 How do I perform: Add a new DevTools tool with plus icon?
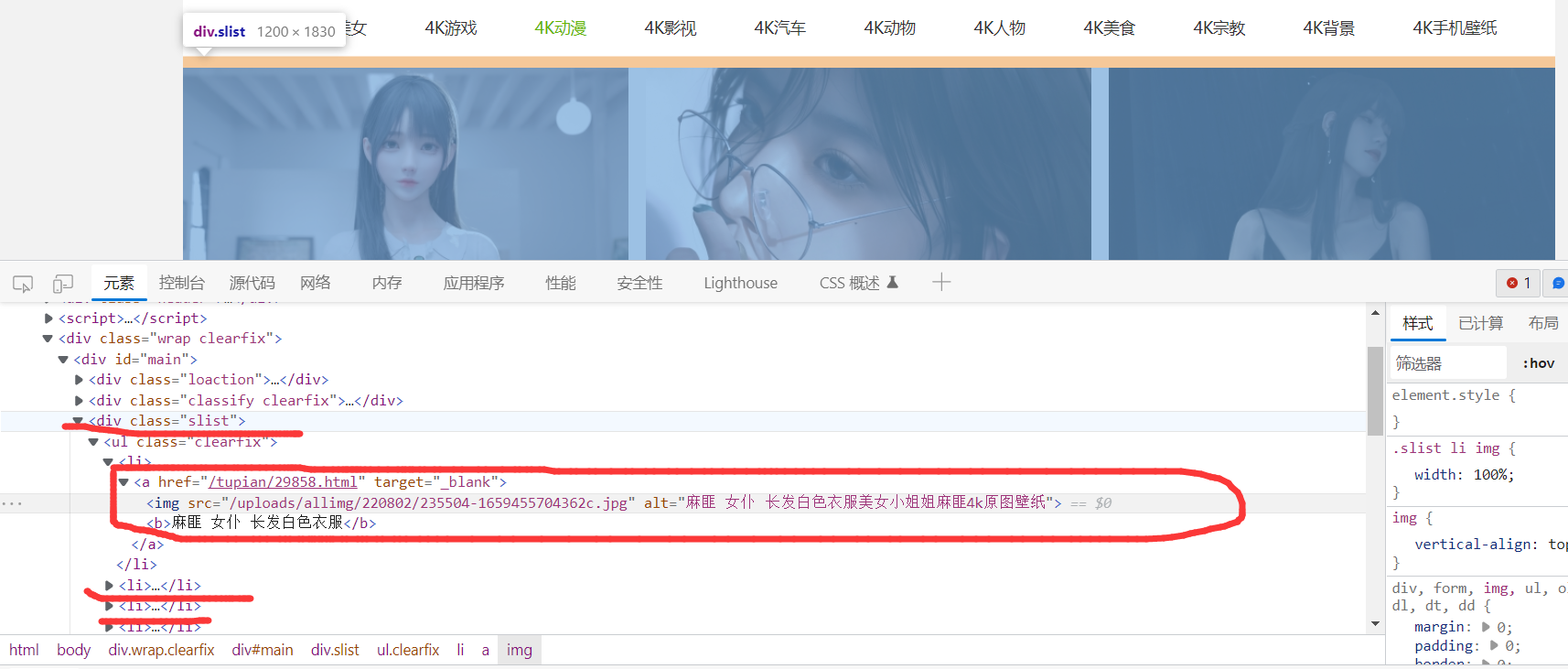point(941,283)
